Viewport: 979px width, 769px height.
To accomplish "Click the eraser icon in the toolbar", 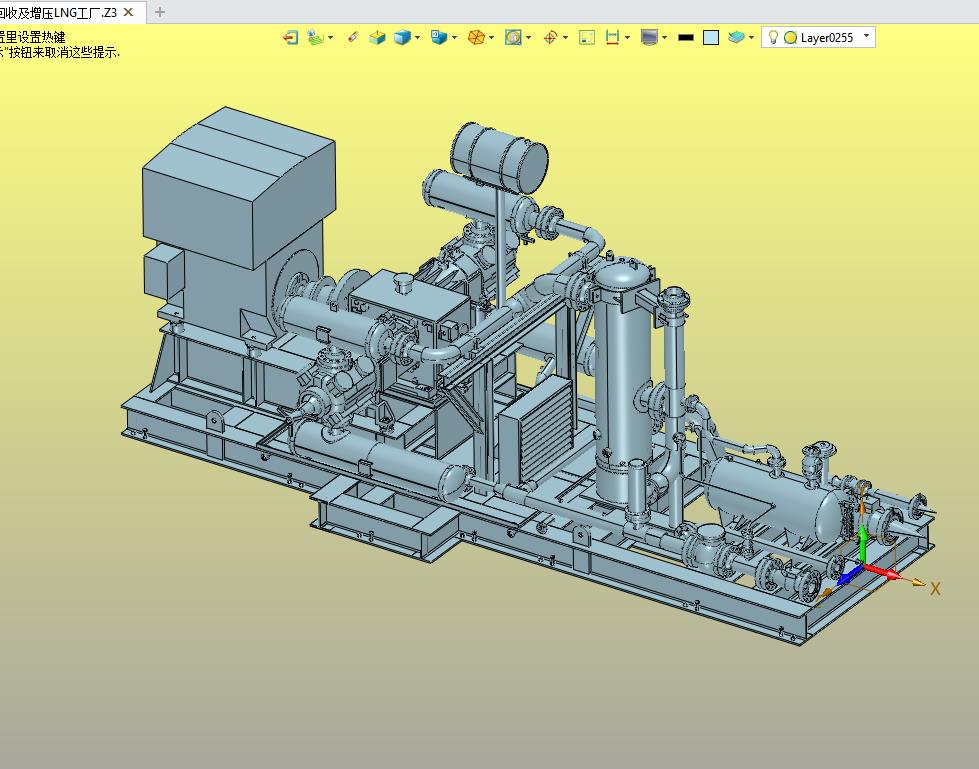I will [353, 37].
